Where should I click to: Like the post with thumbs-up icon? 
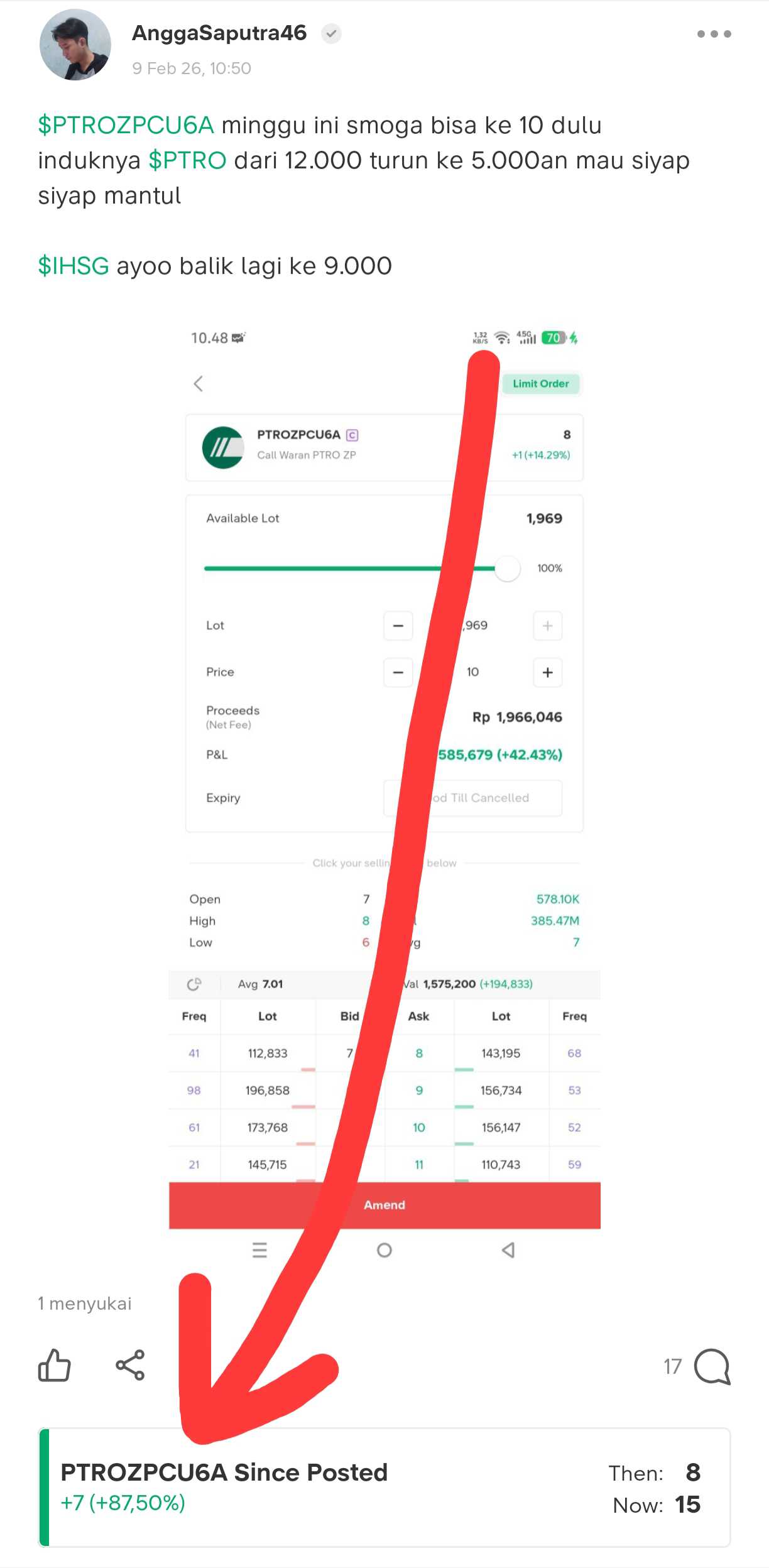[x=55, y=1365]
